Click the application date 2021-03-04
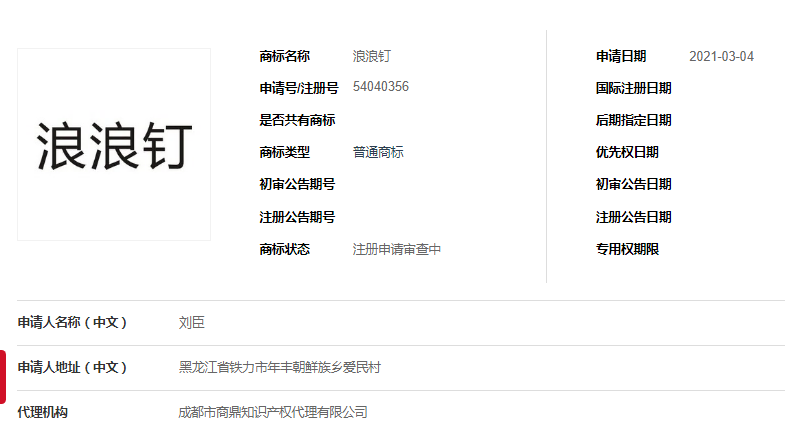This screenshot has width=785, height=435. 721,56
